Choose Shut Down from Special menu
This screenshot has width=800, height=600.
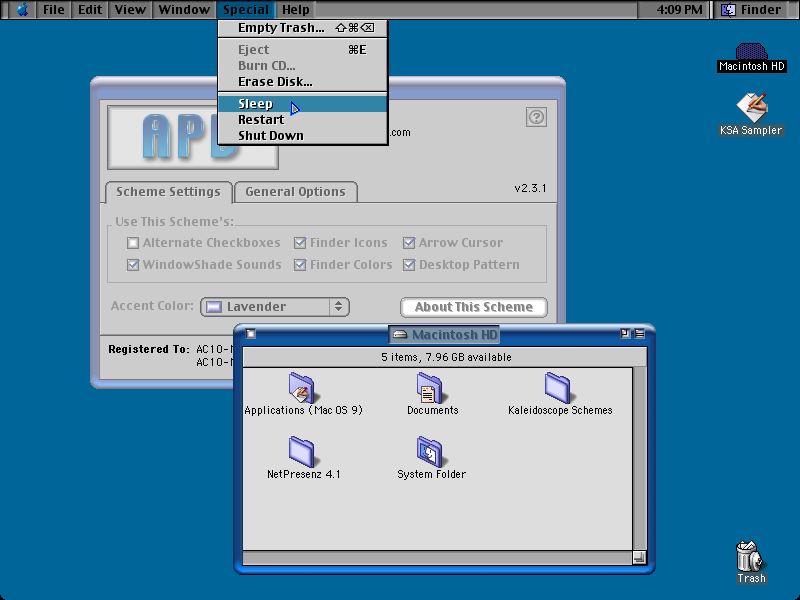click(303, 135)
